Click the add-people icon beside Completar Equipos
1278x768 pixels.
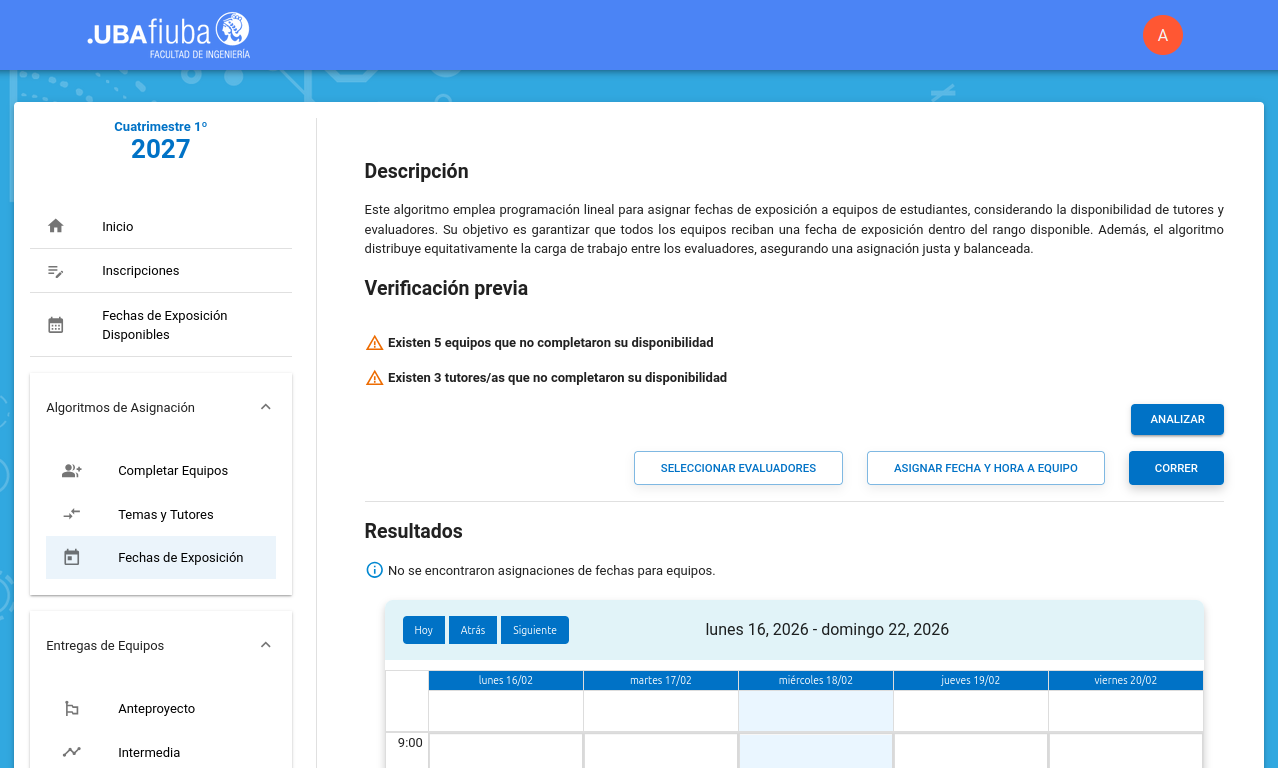coord(72,471)
